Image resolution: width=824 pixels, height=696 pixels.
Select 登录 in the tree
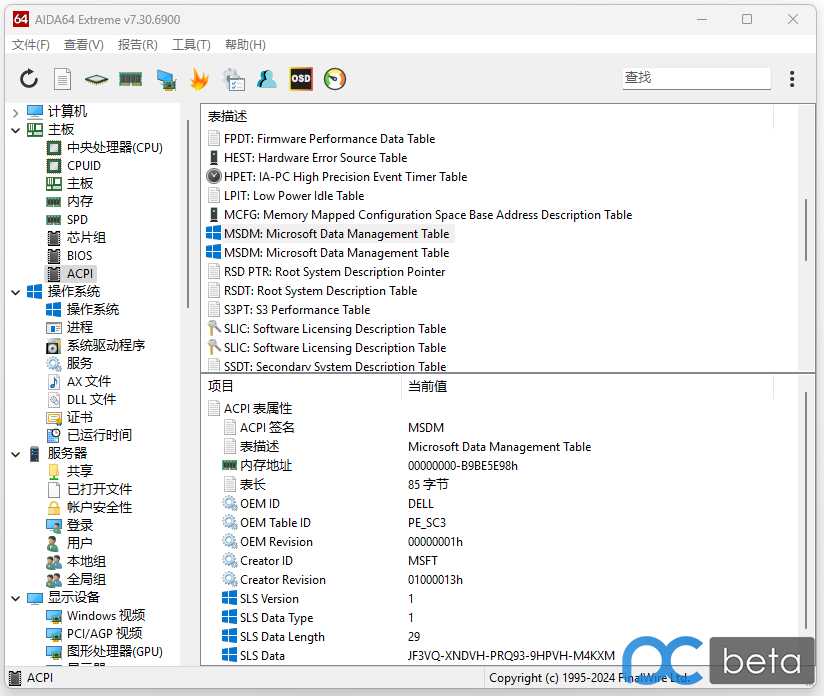tap(70, 525)
